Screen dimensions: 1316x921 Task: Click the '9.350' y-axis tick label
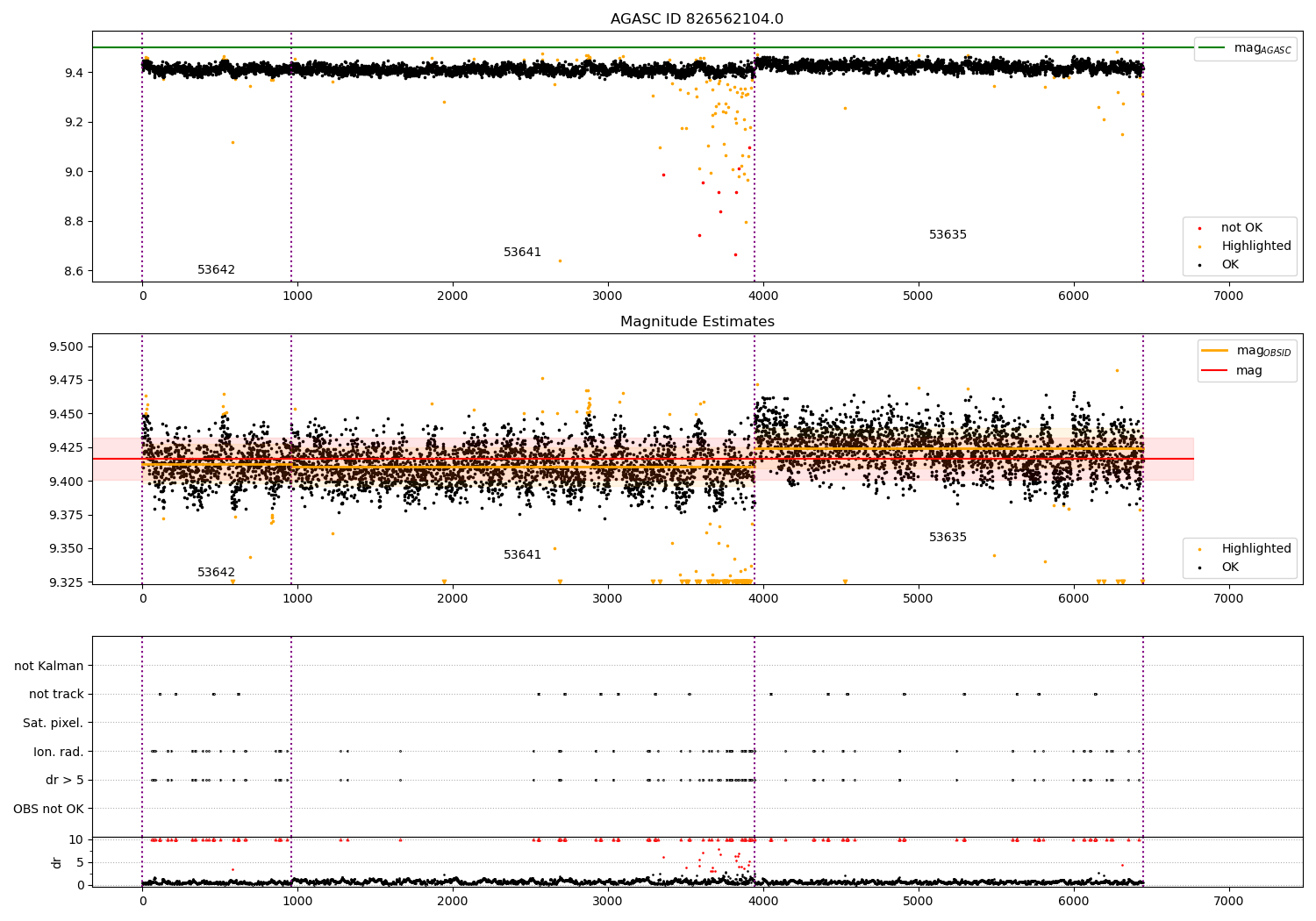67,548
